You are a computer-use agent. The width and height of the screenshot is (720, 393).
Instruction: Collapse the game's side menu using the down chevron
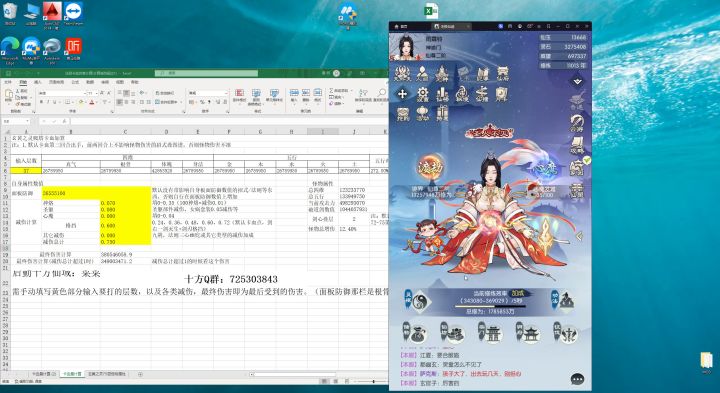(577, 82)
